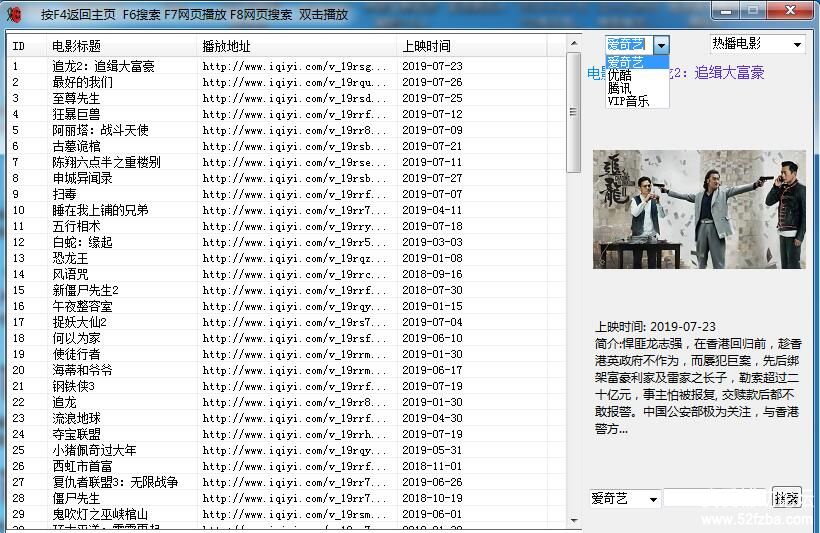Select the row 最好的我们
Viewport: 820px width, 533px height.
[x=287, y=82]
